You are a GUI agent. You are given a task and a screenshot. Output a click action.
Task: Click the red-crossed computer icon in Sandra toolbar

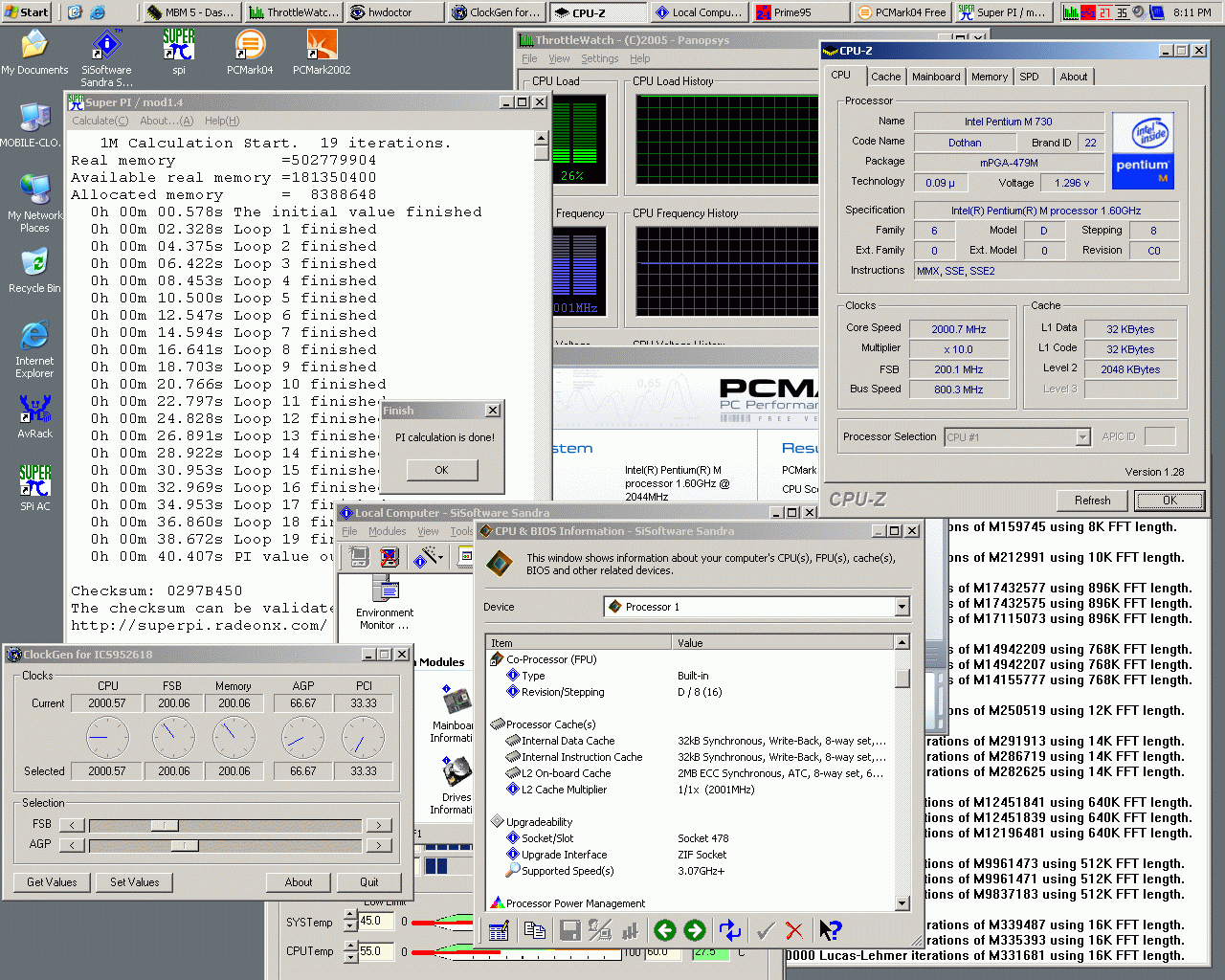(389, 557)
